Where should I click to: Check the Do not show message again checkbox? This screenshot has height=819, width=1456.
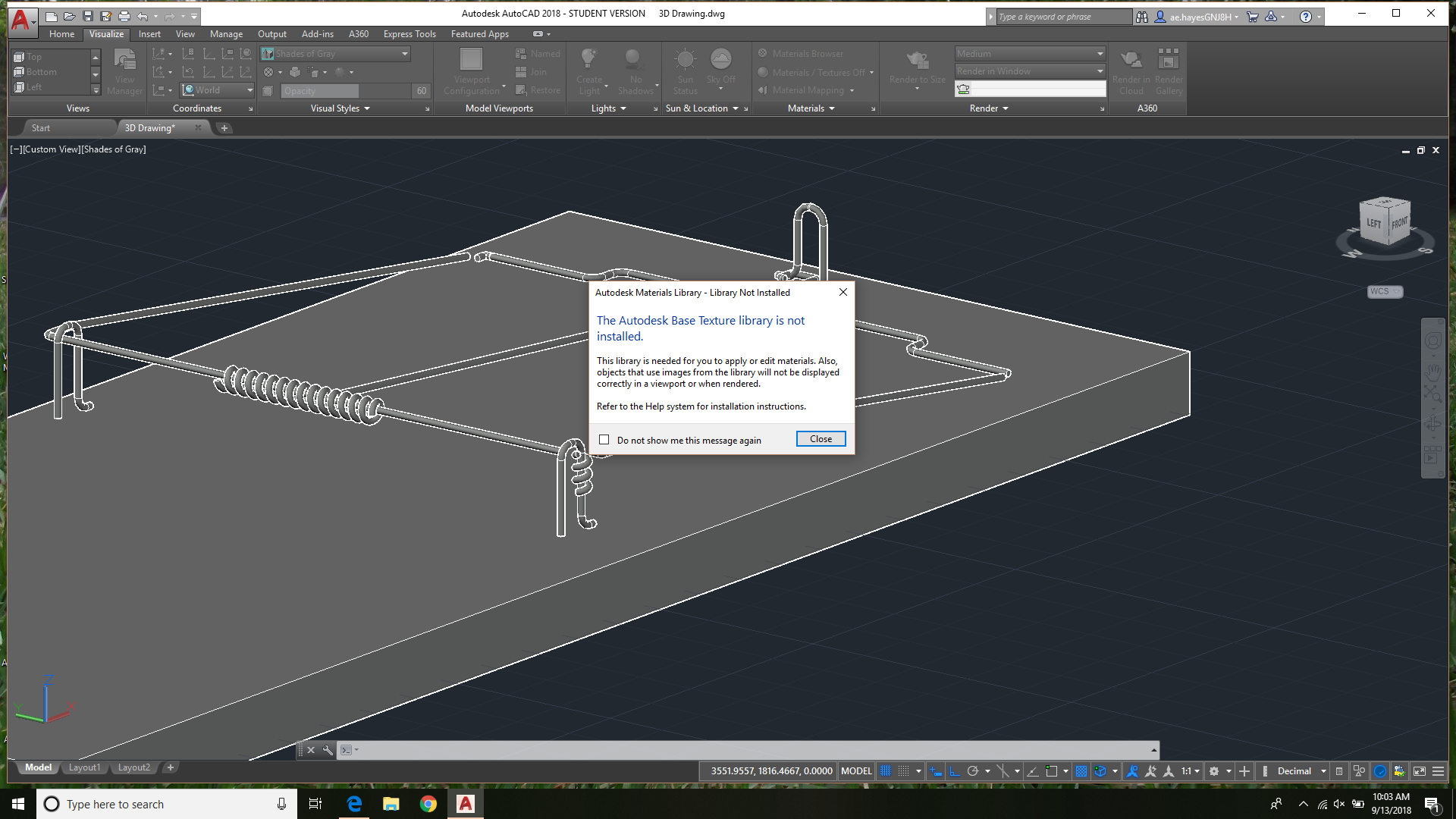604,440
